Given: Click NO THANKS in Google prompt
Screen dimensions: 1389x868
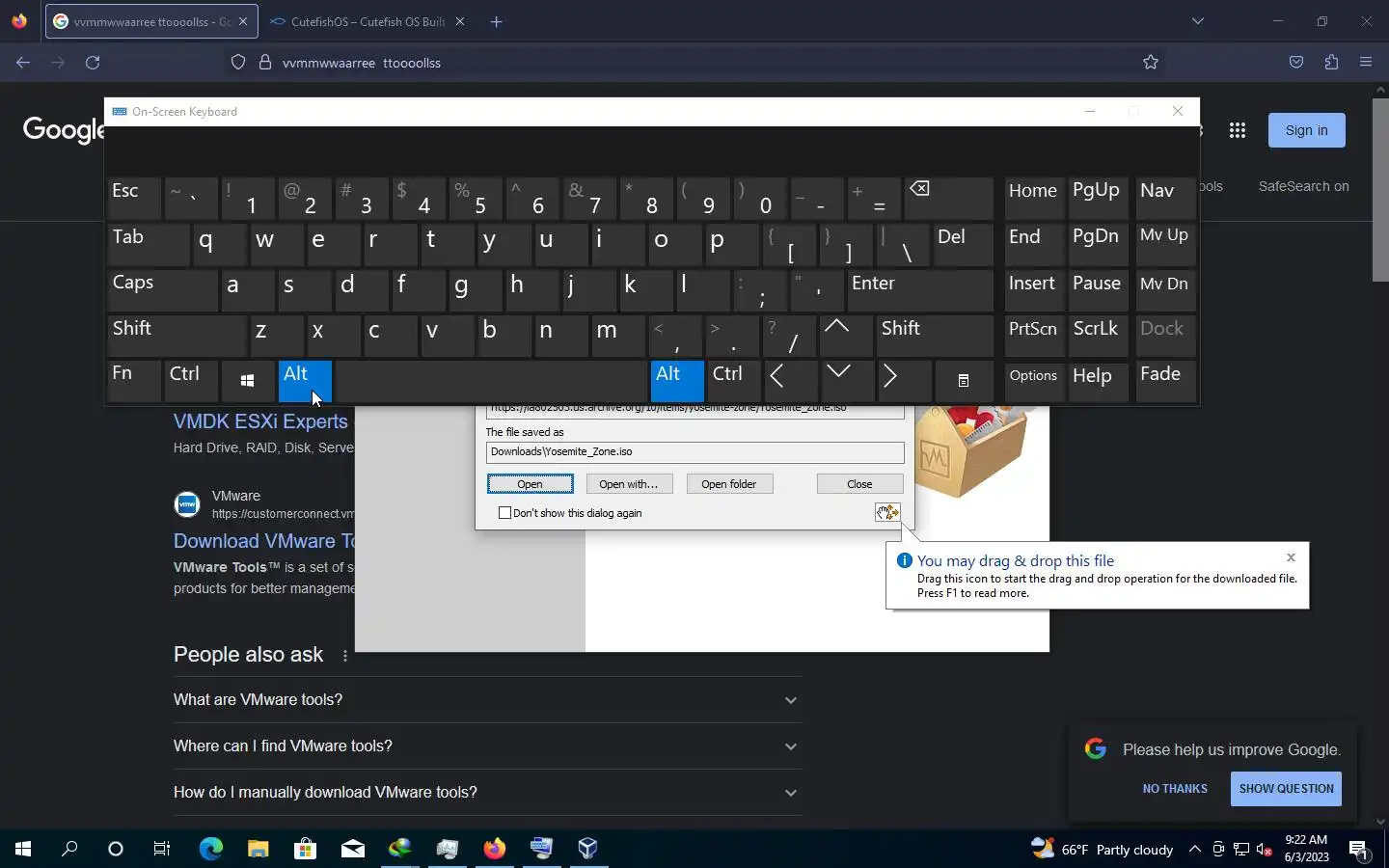Looking at the screenshot, I should point(1175,789).
